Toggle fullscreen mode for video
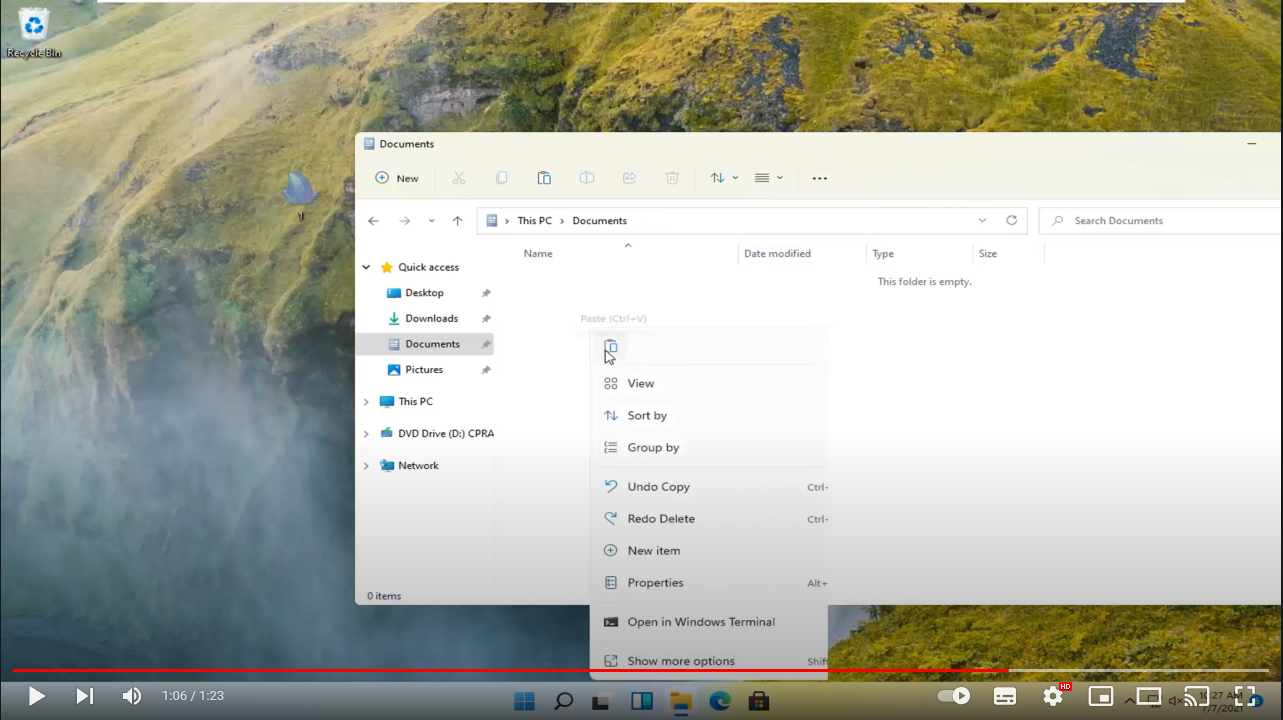1283x720 pixels. 1244,696
